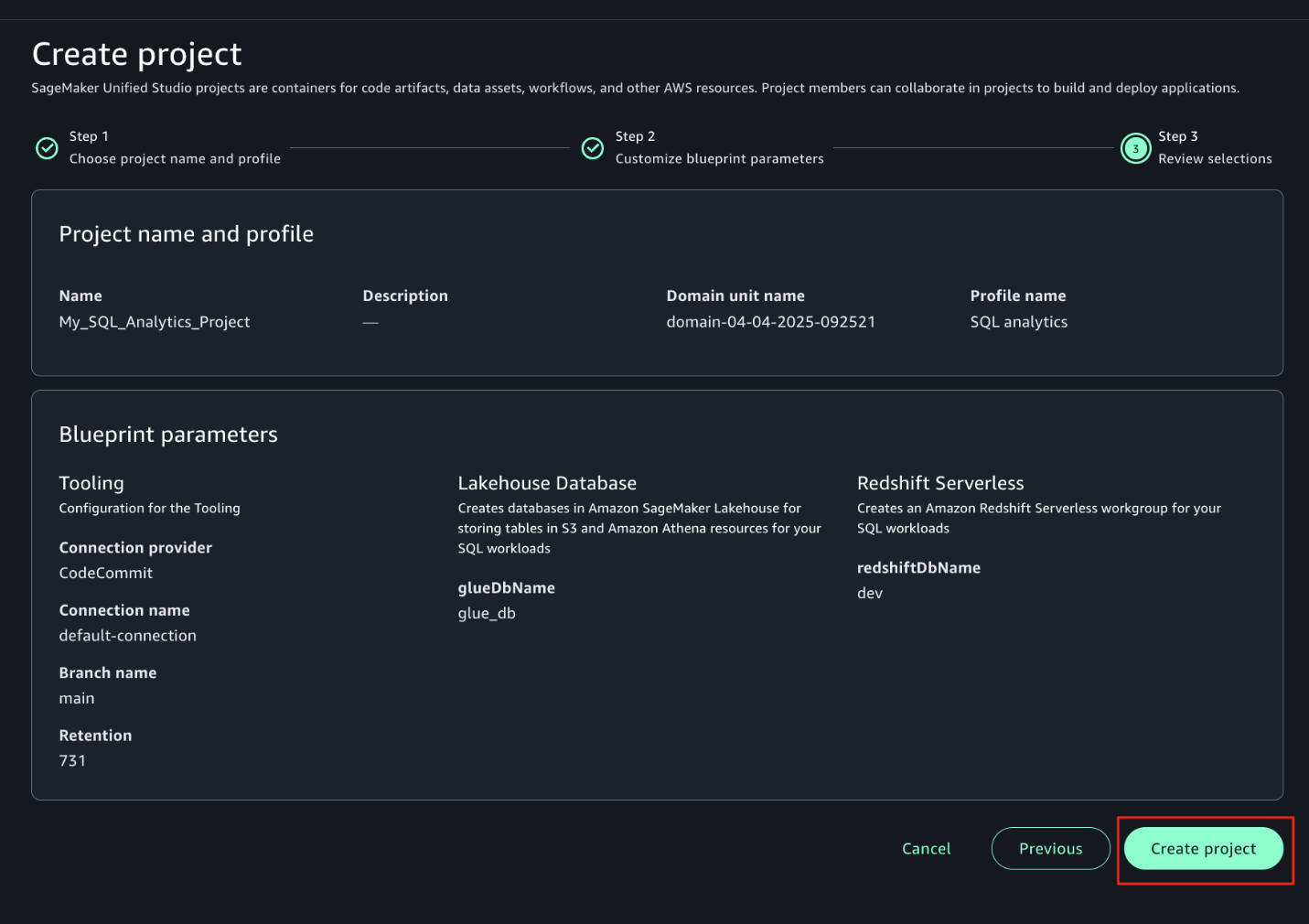1309x924 pixels.
Task: Select the Step 3 numbered circle indicator
Action: [x=1135, y=147]
